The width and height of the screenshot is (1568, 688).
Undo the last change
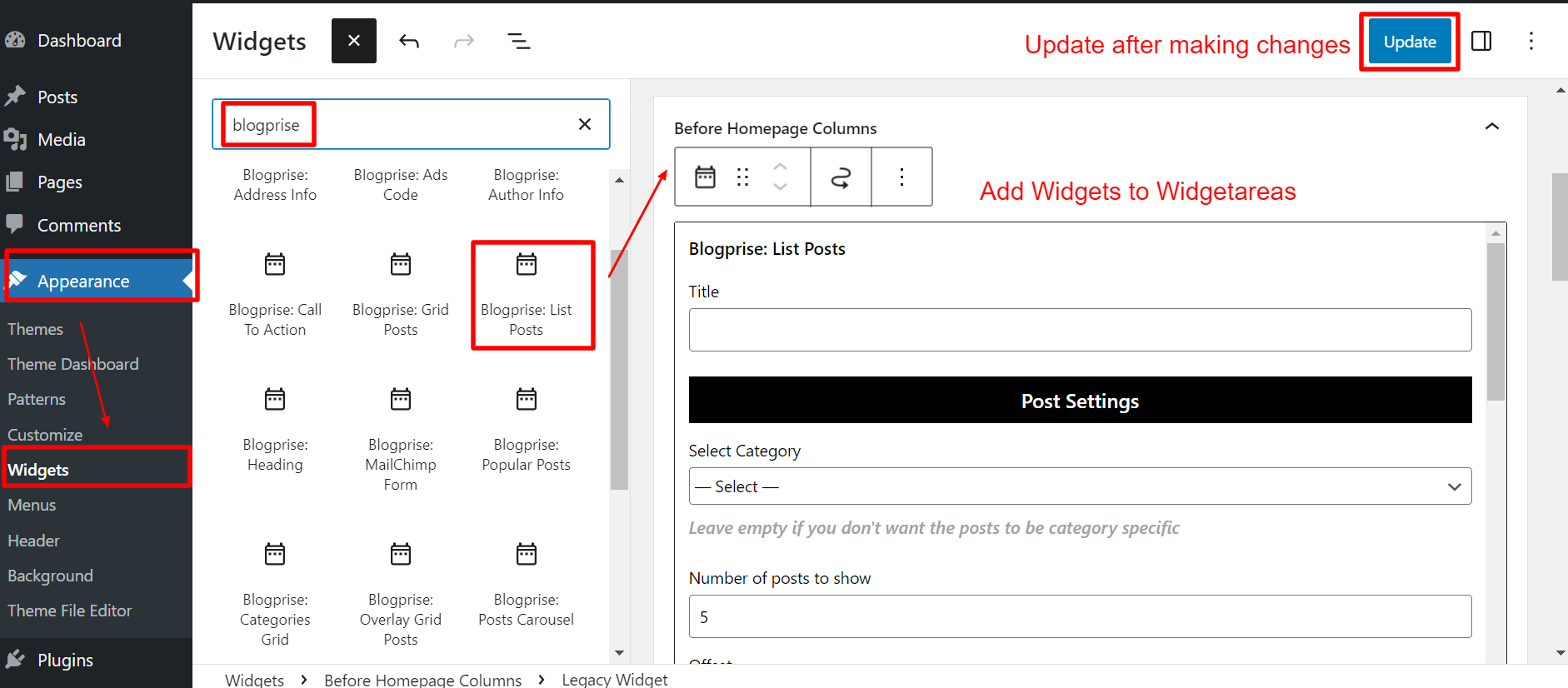coord(409,41)
